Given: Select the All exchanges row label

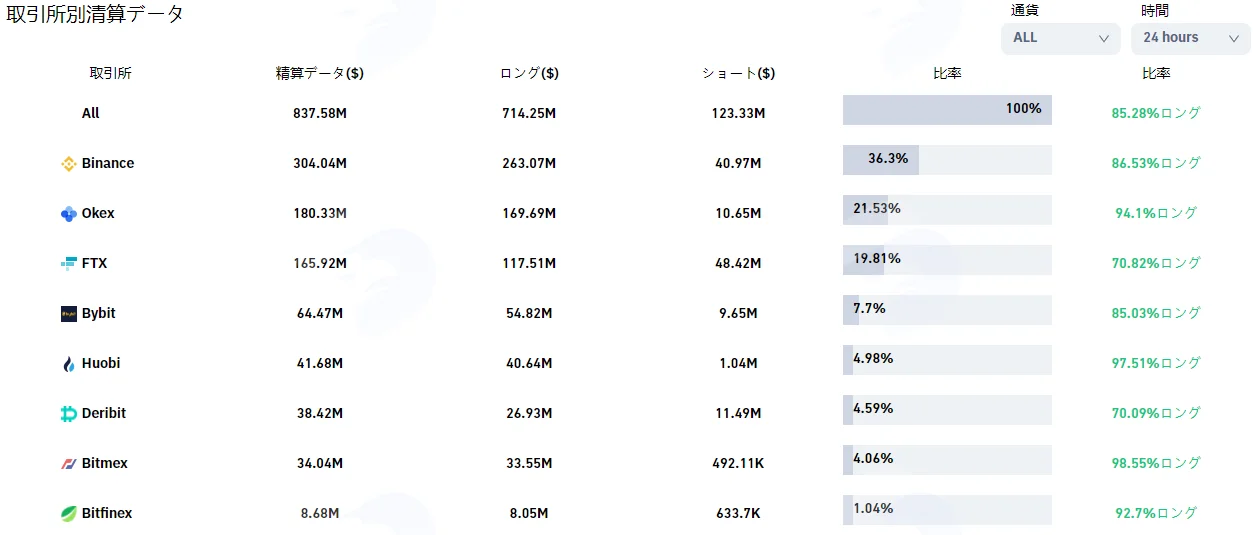Looking at the screenshot, I should point(91,113).
